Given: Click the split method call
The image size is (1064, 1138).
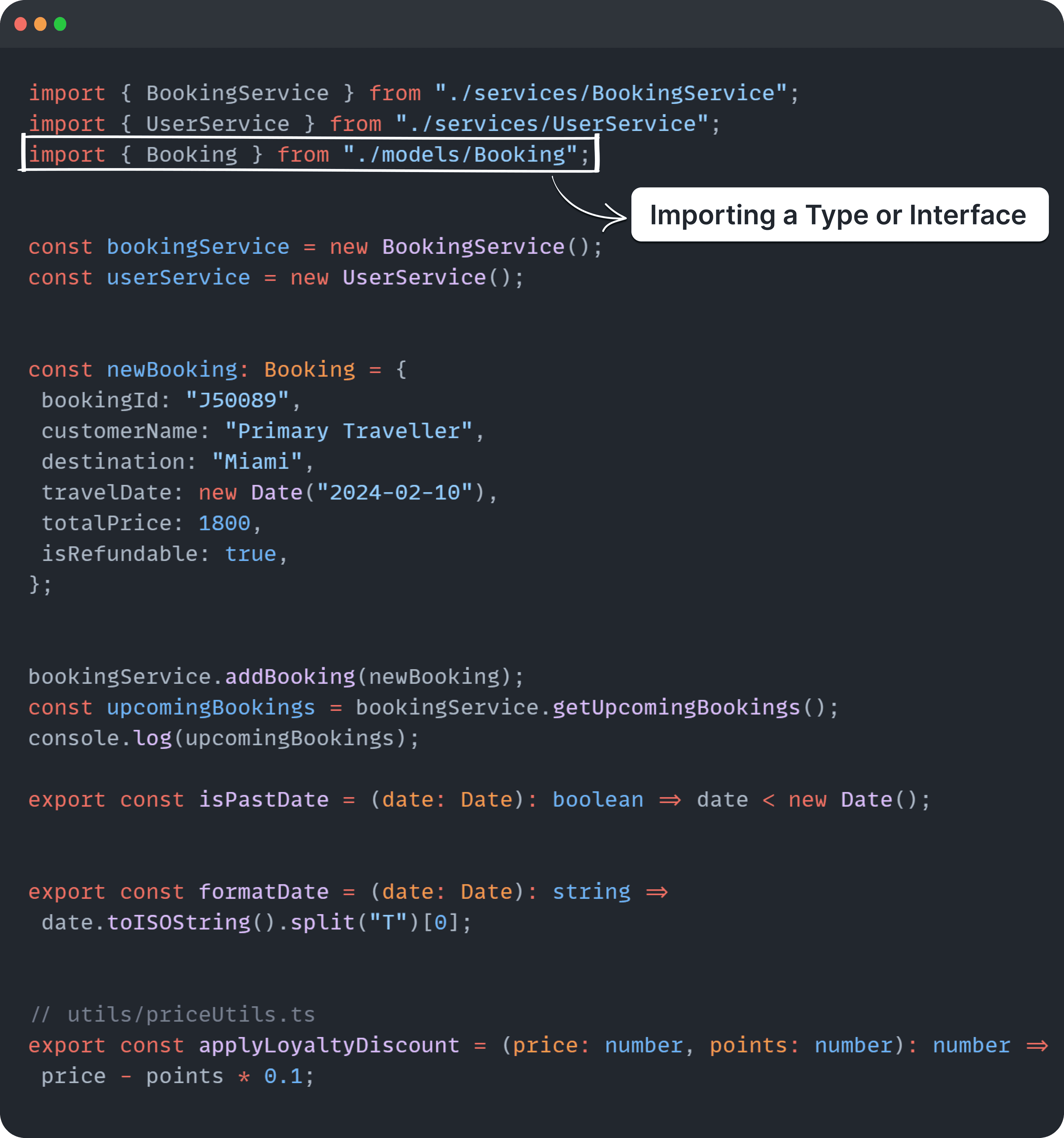Looking at the screenshot, I should pyautogui.click(x=323, y=923).
